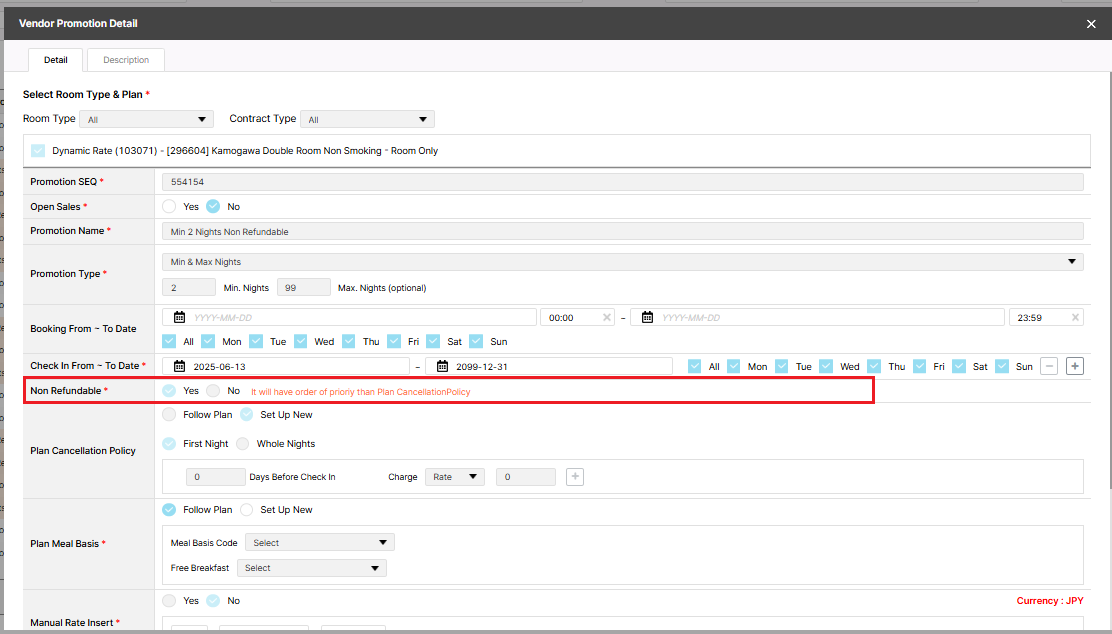Add a cancellation policy charge row
Viewport: 1112px width, 634px height.
(x=575, y=477)
